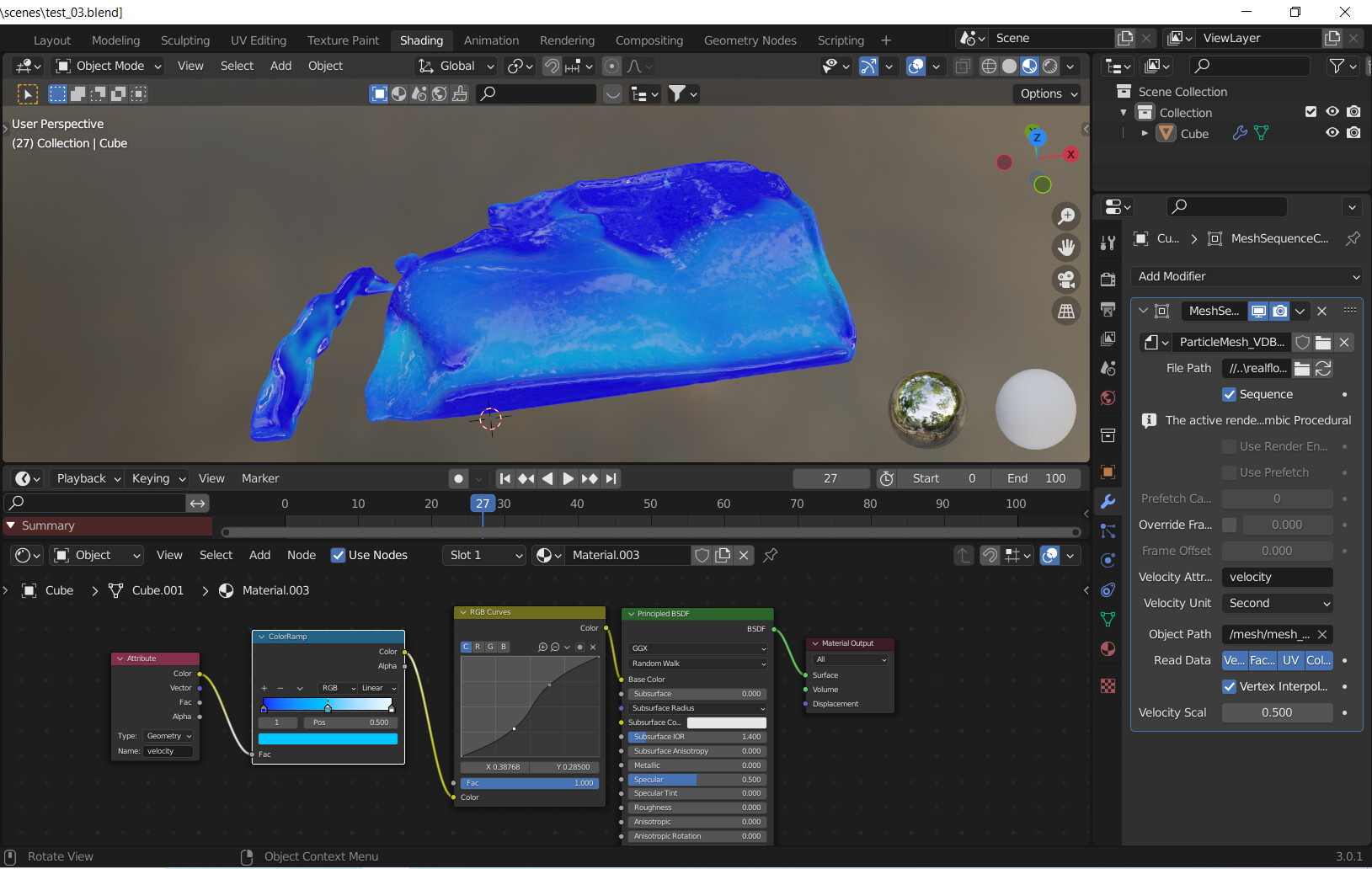Jump to the timeline end frame

tap(611, 478)
